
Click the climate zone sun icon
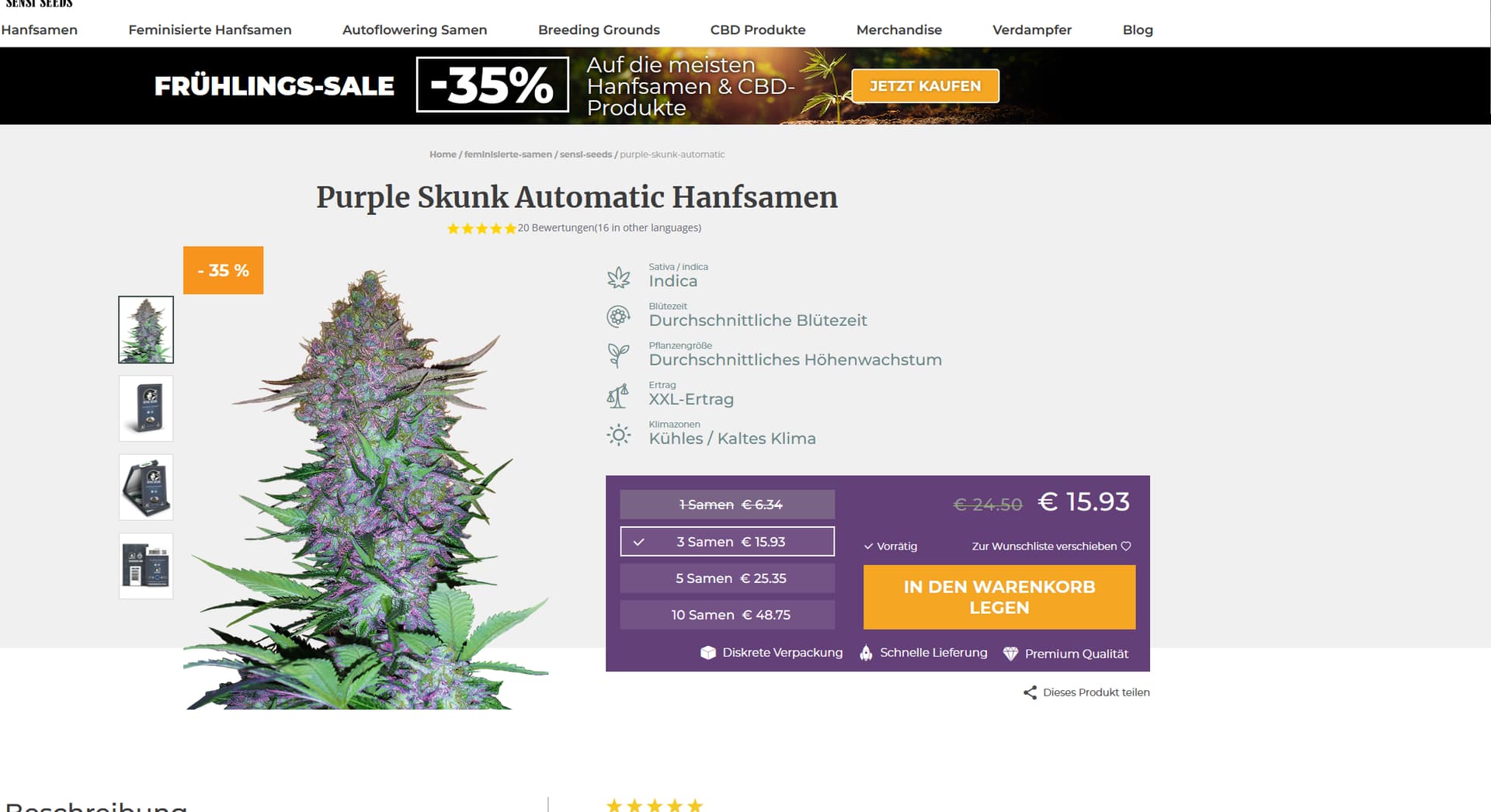(618, 435)
